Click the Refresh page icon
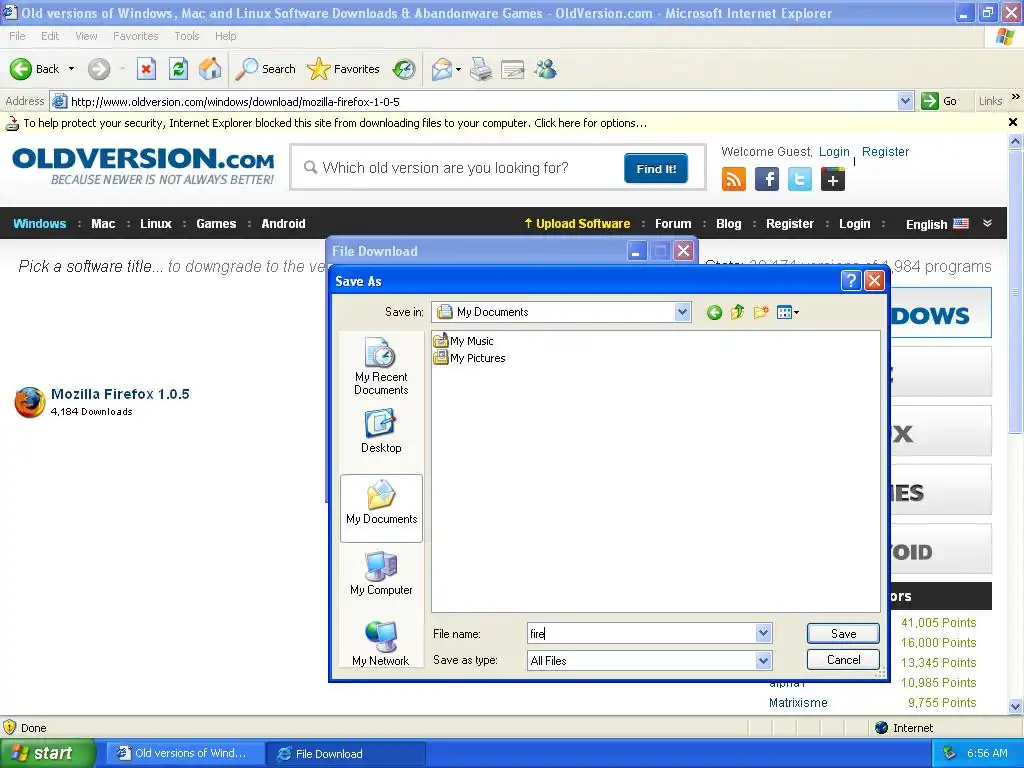The height and width of the screenshot is (768, 1024). tap(178, 69)
